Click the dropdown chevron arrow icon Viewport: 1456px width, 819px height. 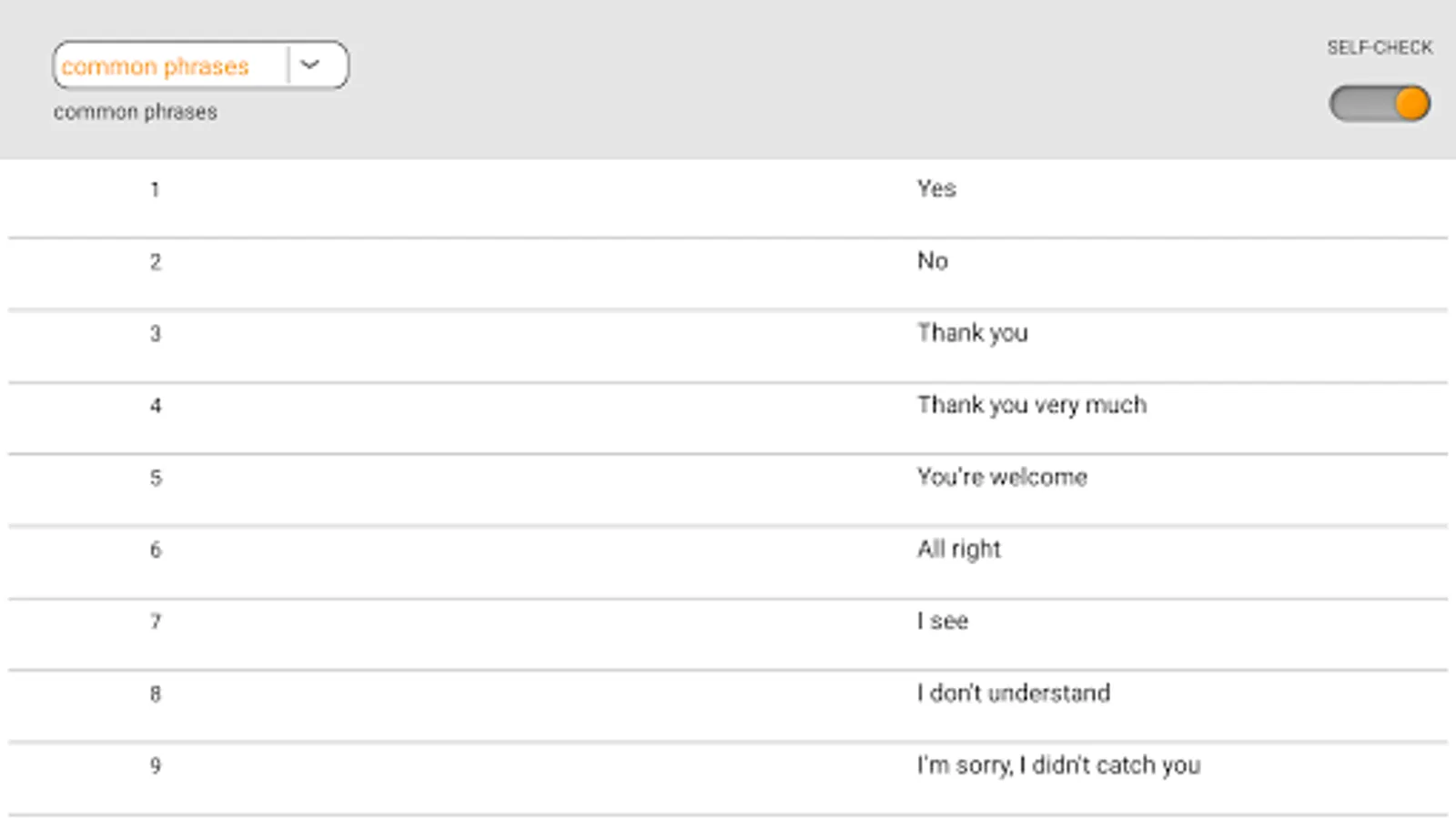pos(310,66)
